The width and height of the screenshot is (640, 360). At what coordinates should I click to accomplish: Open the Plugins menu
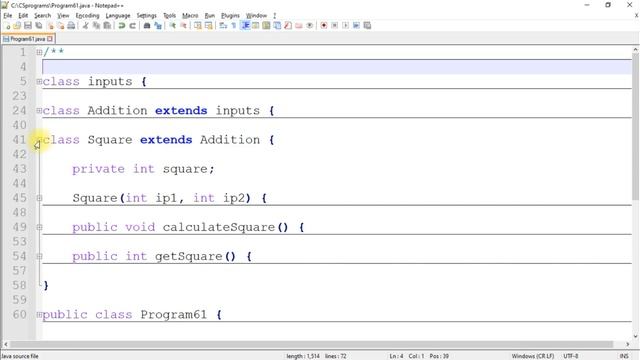point(230,16)
